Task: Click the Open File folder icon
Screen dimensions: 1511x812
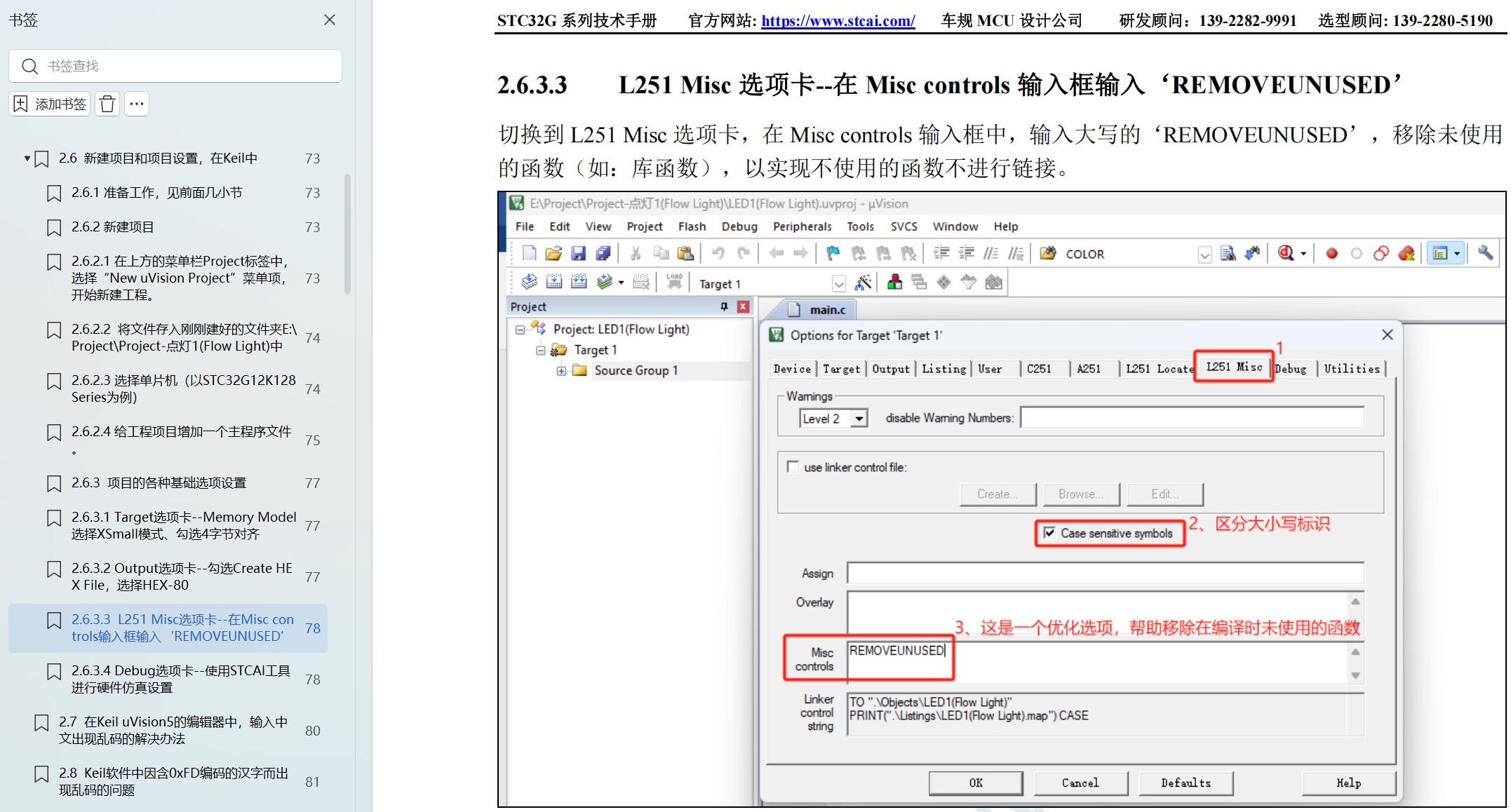Action: coord(553,254)
